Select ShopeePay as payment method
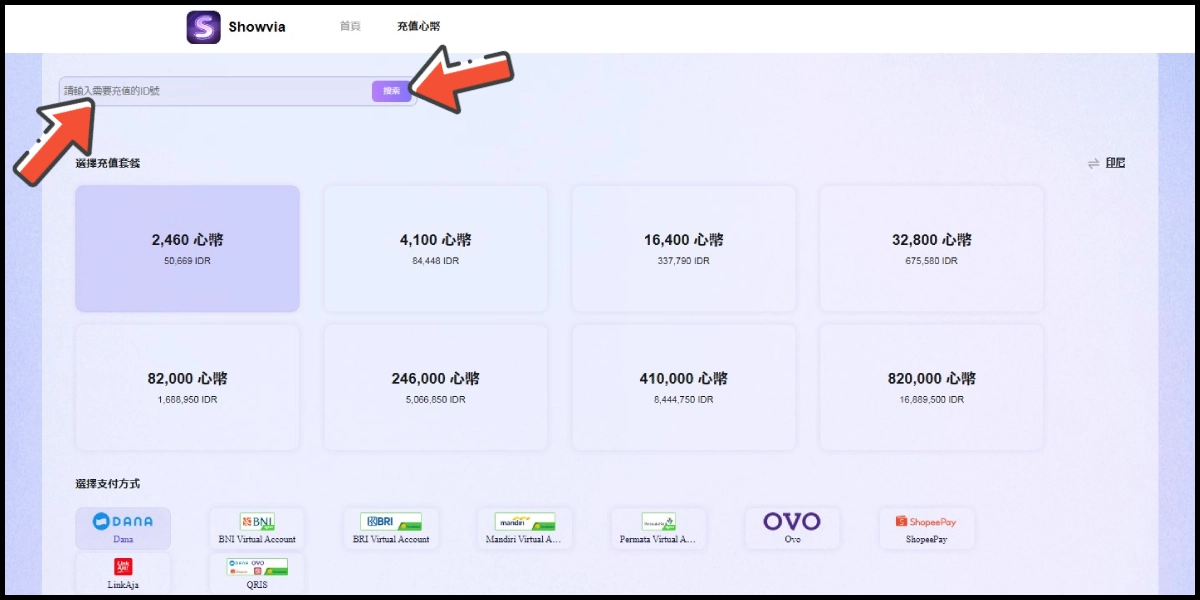The height and width of the screenshot is (600, 1200). 926,527
